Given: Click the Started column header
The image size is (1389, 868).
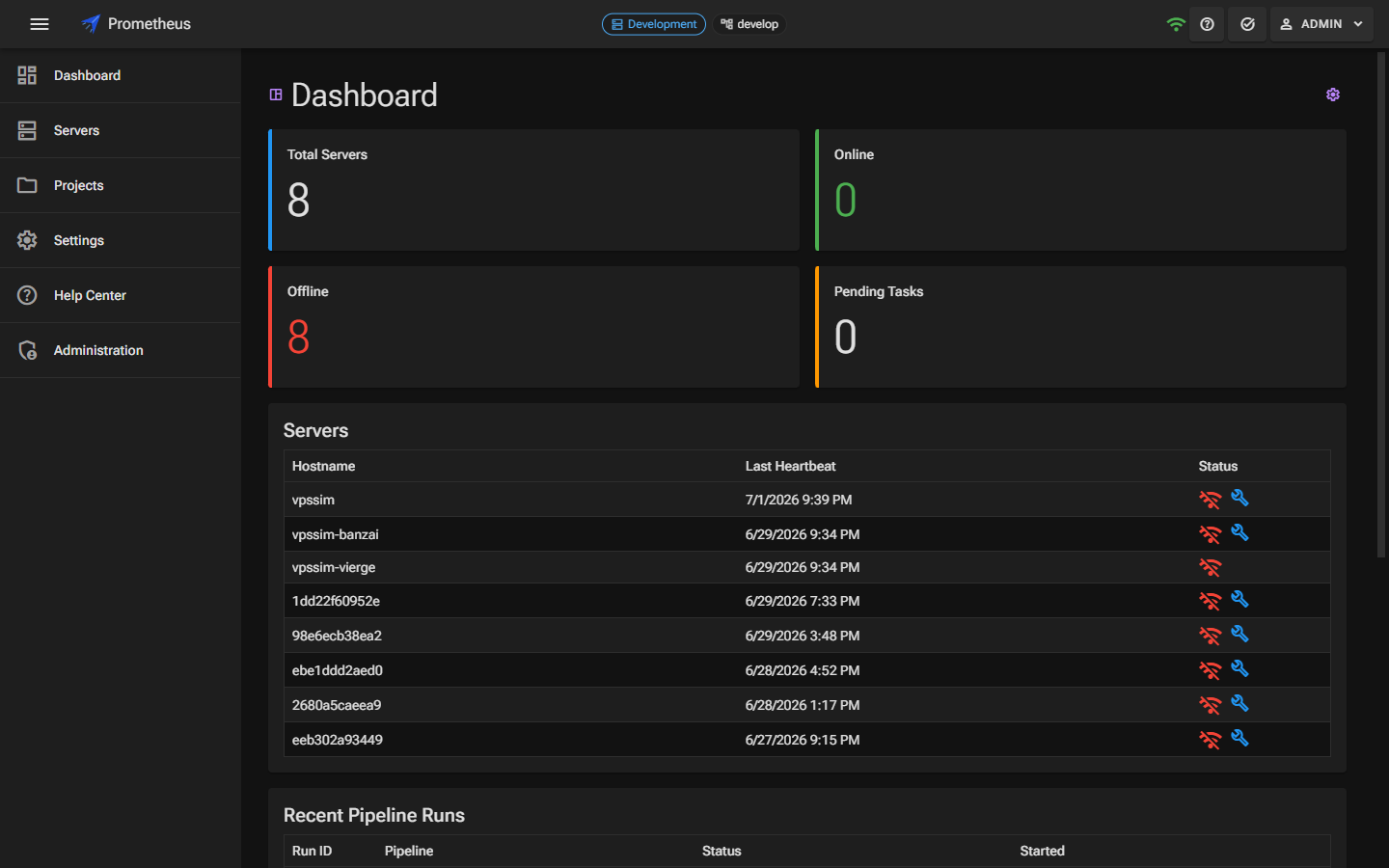Looking at the screenshot, I should 1043,851.
